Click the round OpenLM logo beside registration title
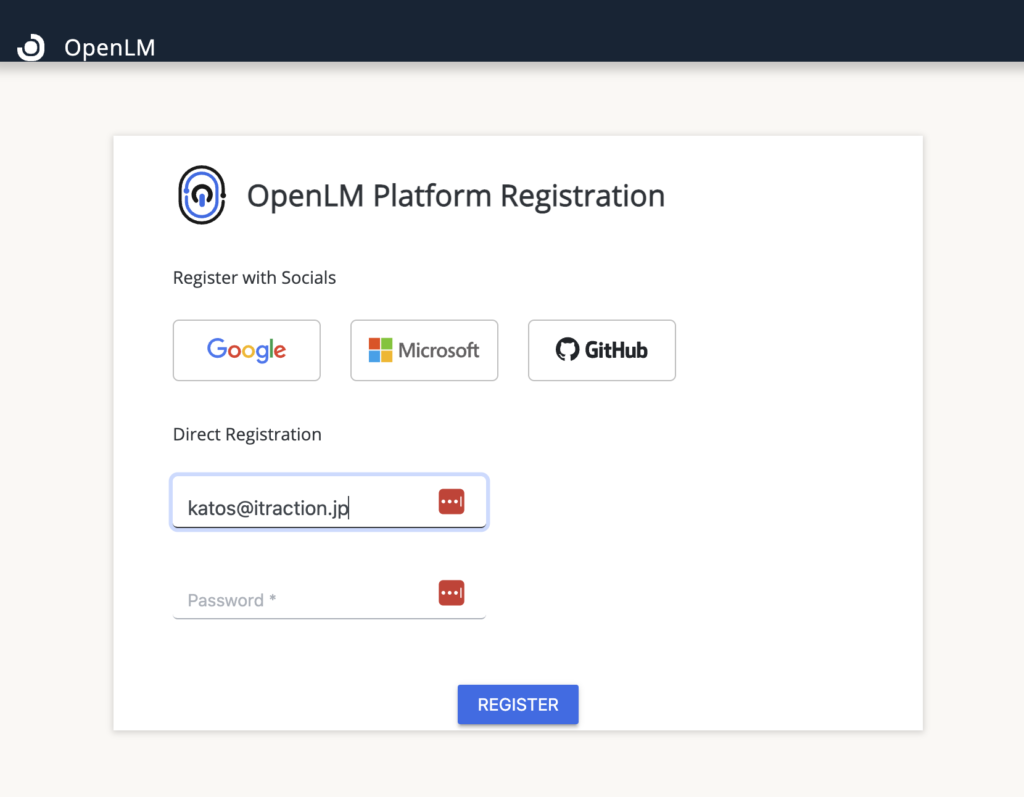Viewport: 1024px width, 797px height. (202, 195)
